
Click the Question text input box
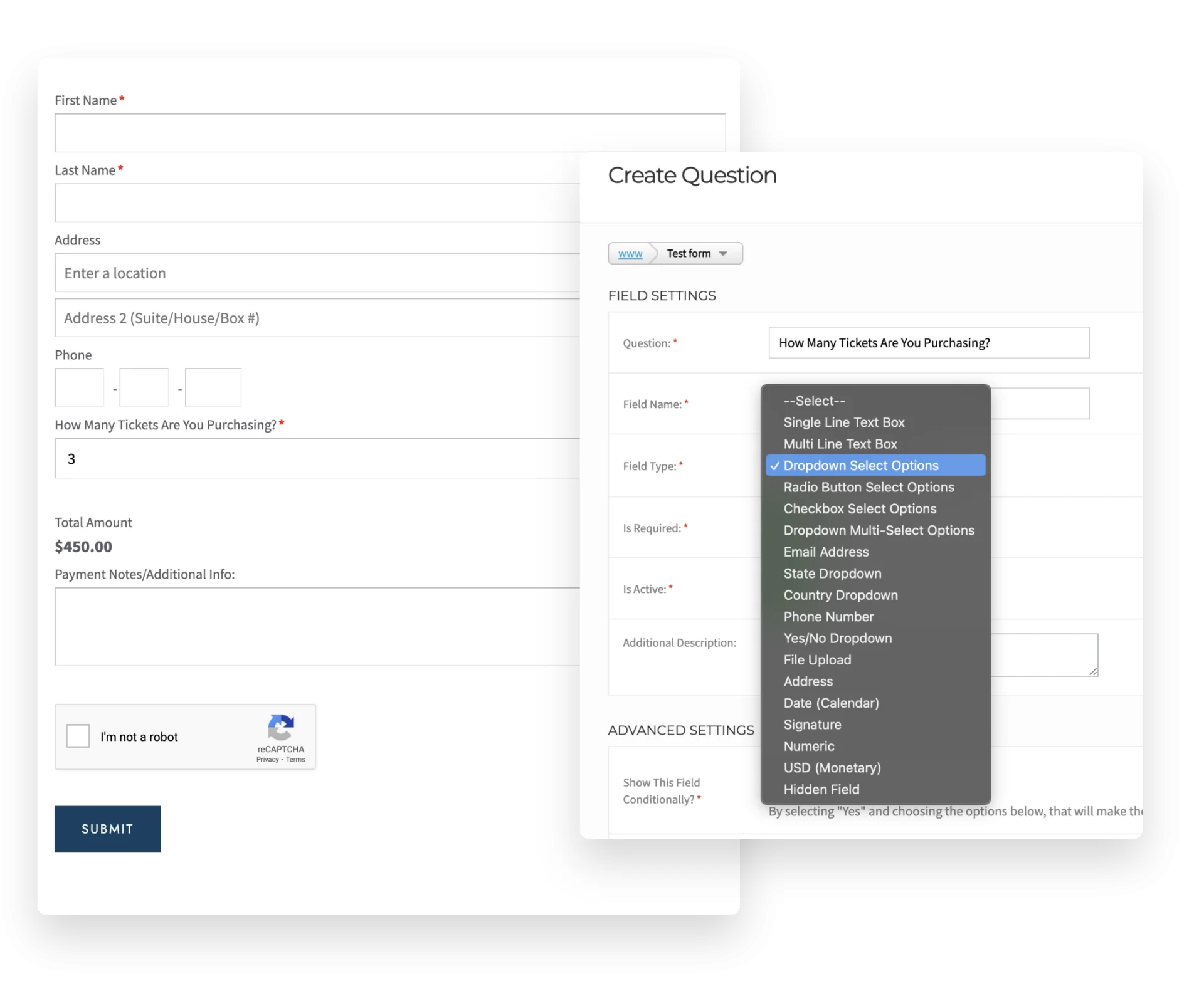pyautogui.click(x=928, y=343)
